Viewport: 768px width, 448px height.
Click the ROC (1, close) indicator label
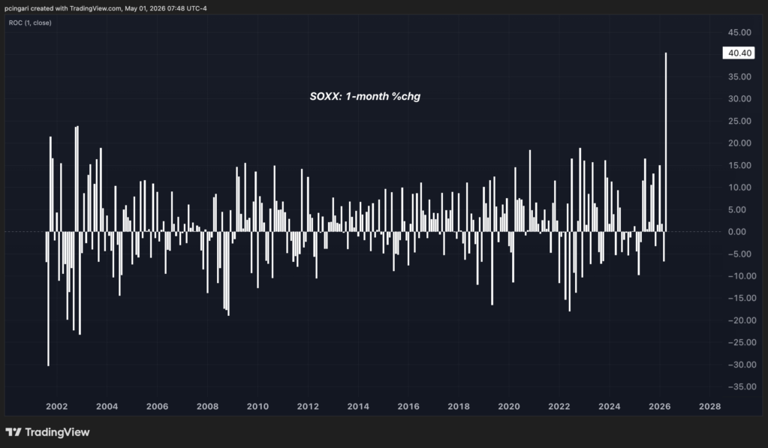click(30, 23)
